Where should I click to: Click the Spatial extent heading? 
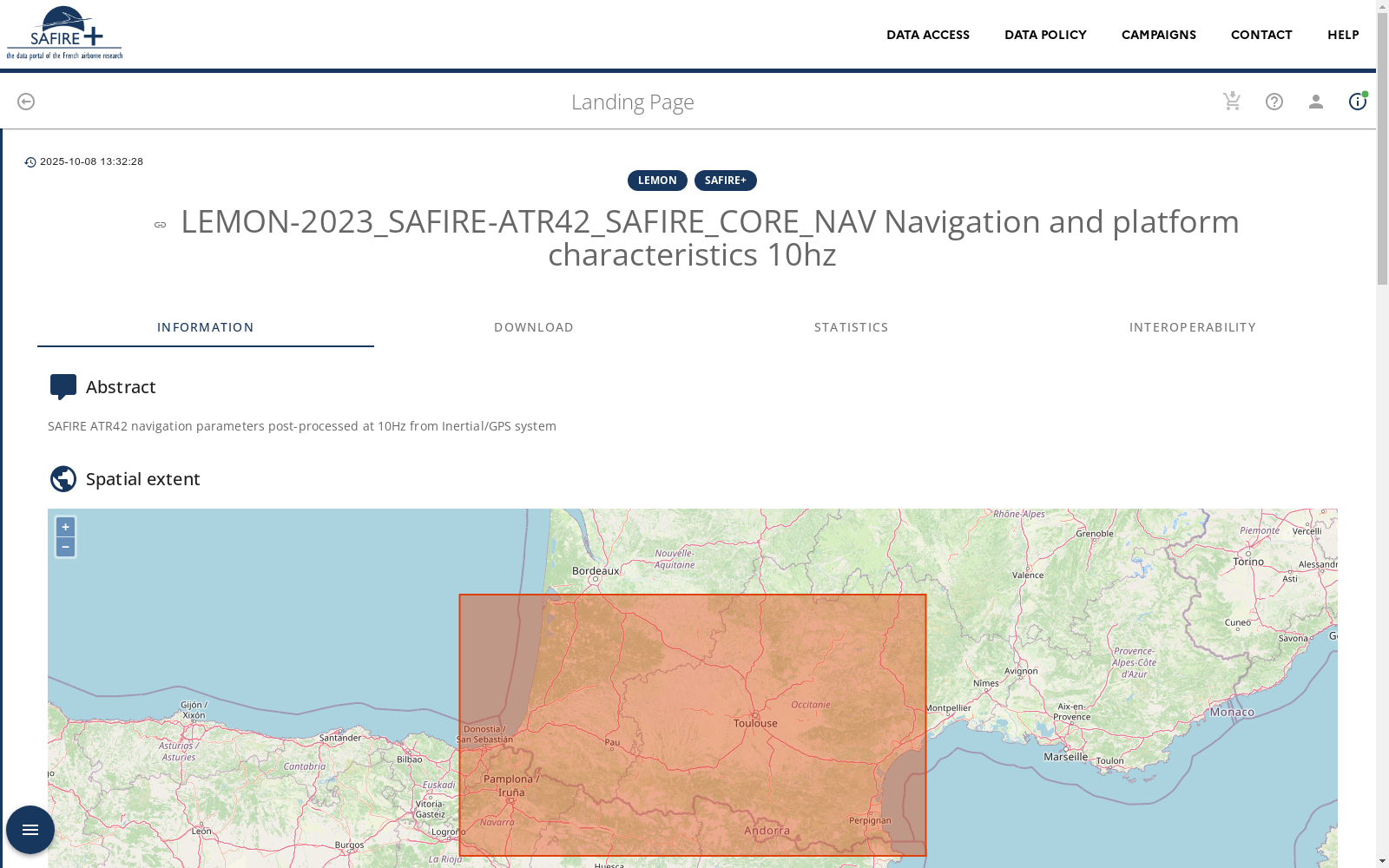coord(143,479)
